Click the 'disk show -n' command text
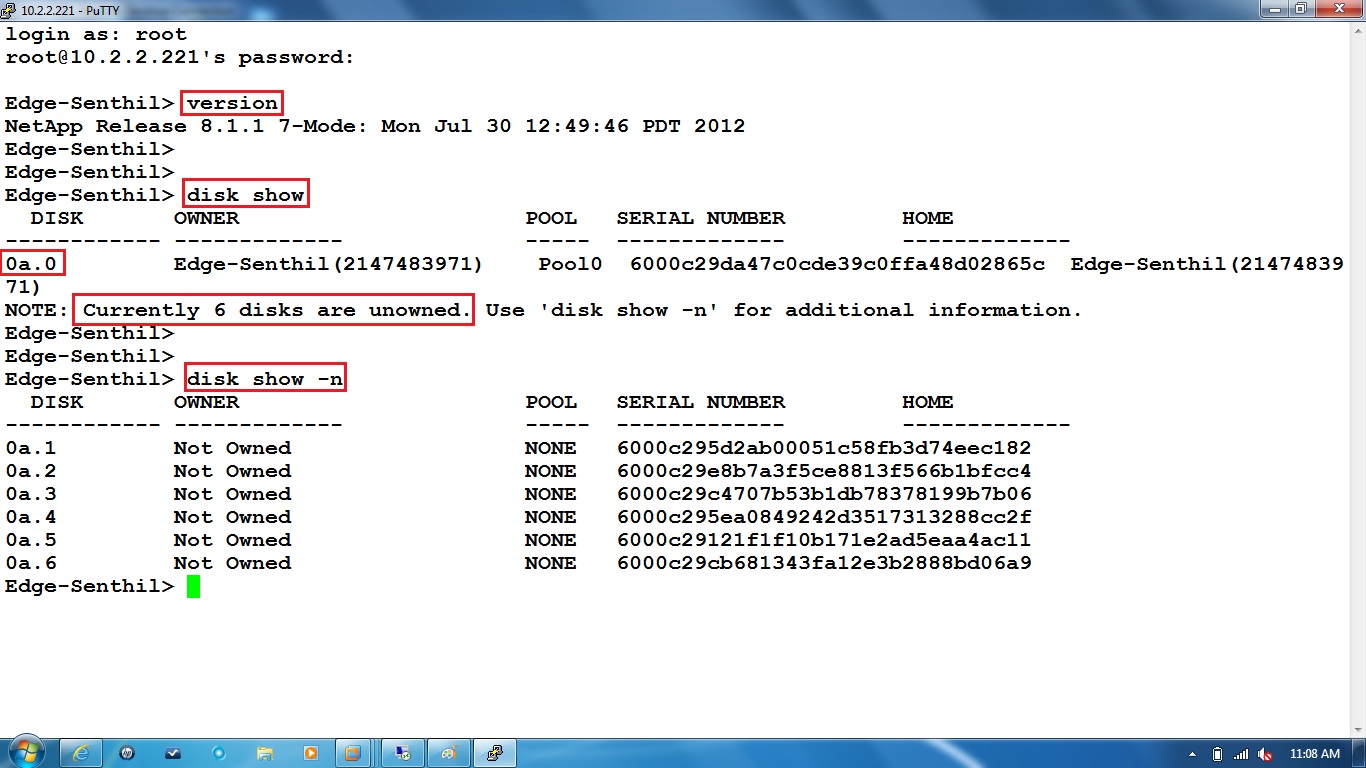1366x768 pixels. tap(264, 379)
